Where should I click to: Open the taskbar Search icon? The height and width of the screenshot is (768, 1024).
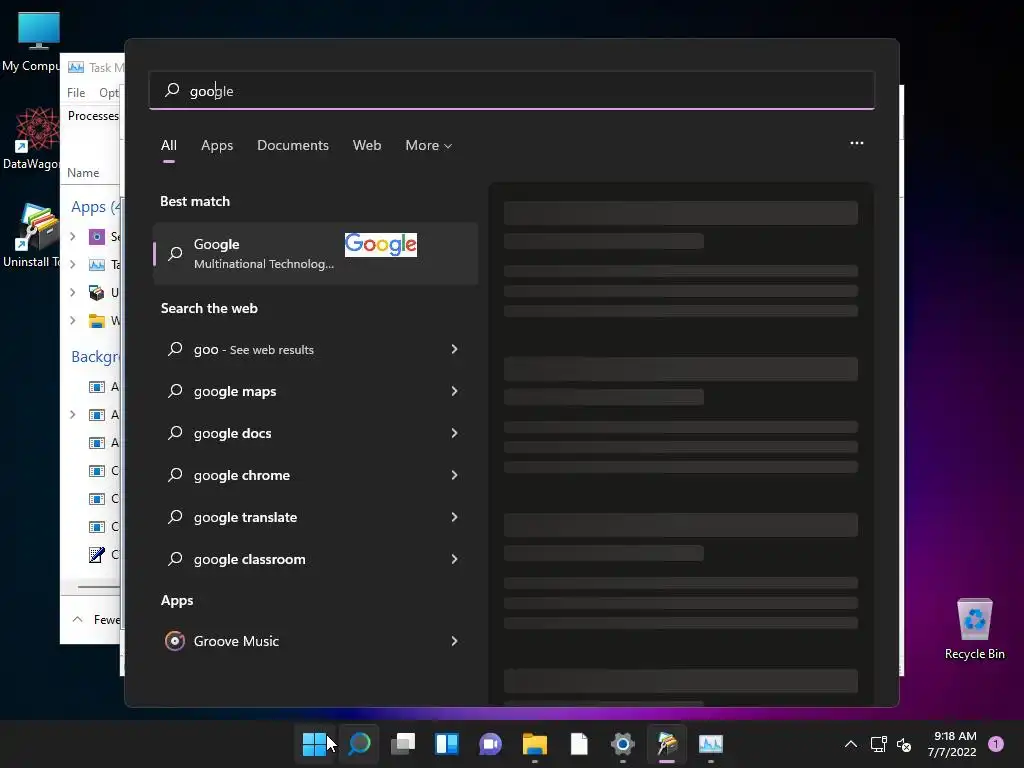pos(359,743)
